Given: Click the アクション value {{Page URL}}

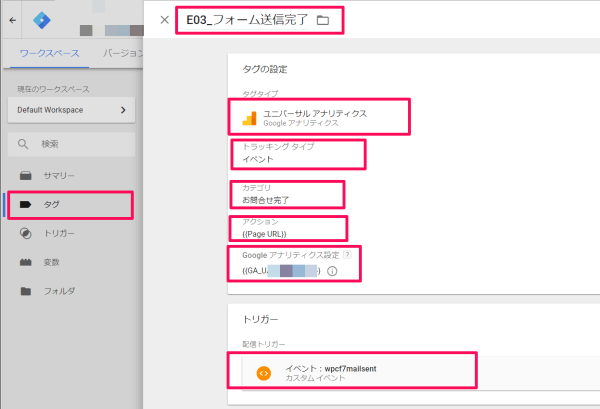Looking at the screenshot, I should 264,234.
